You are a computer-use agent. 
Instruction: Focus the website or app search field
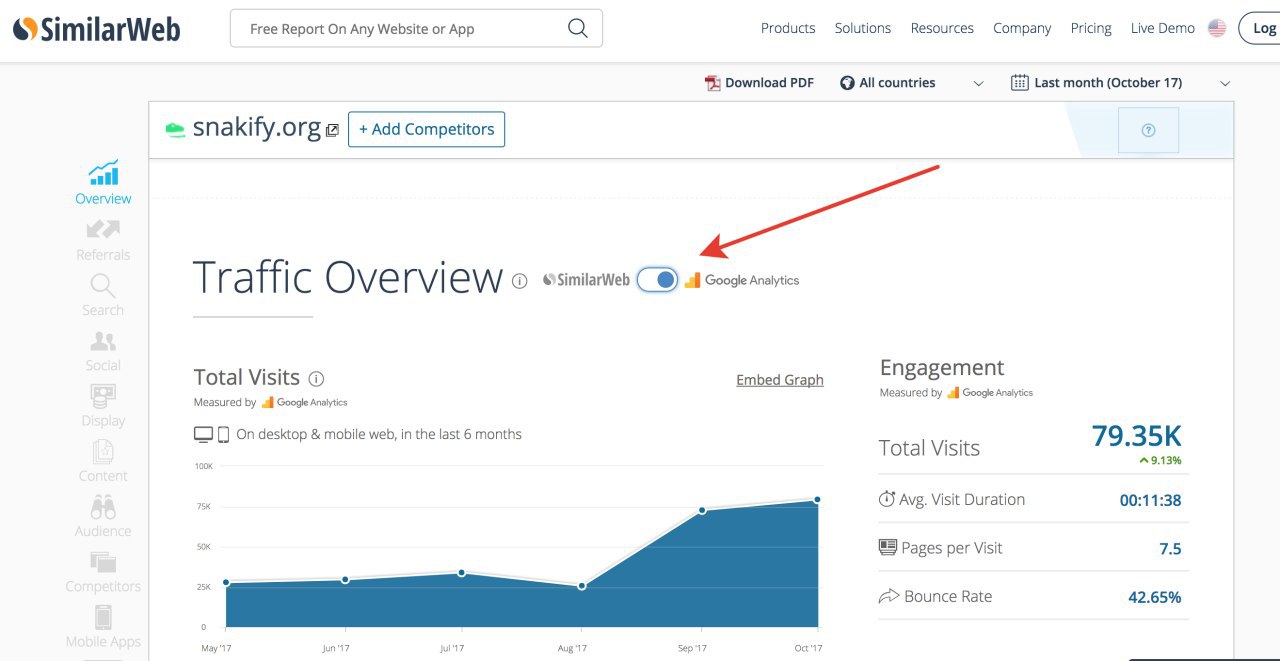coord(416,28)
